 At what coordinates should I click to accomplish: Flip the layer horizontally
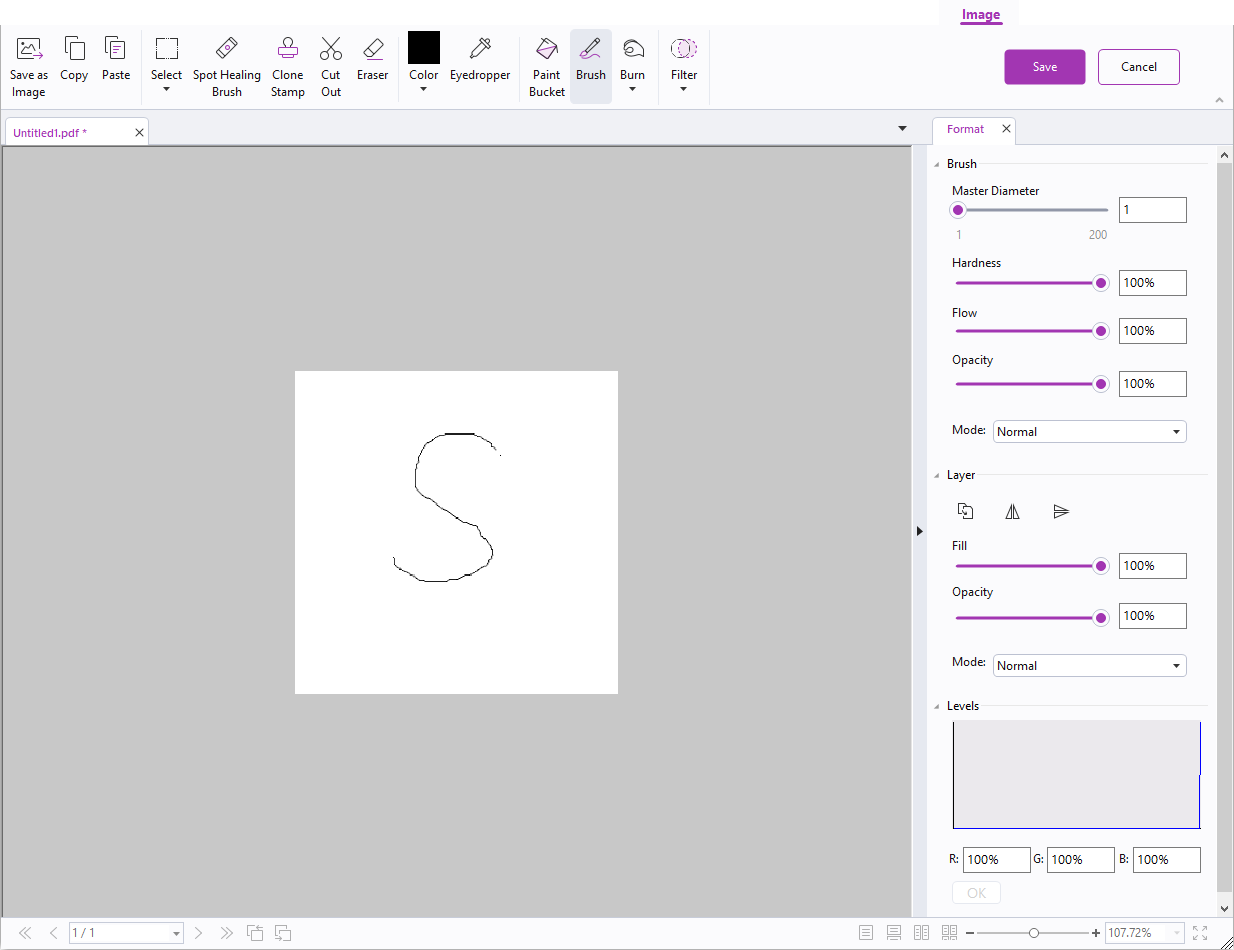[1012, 510]
